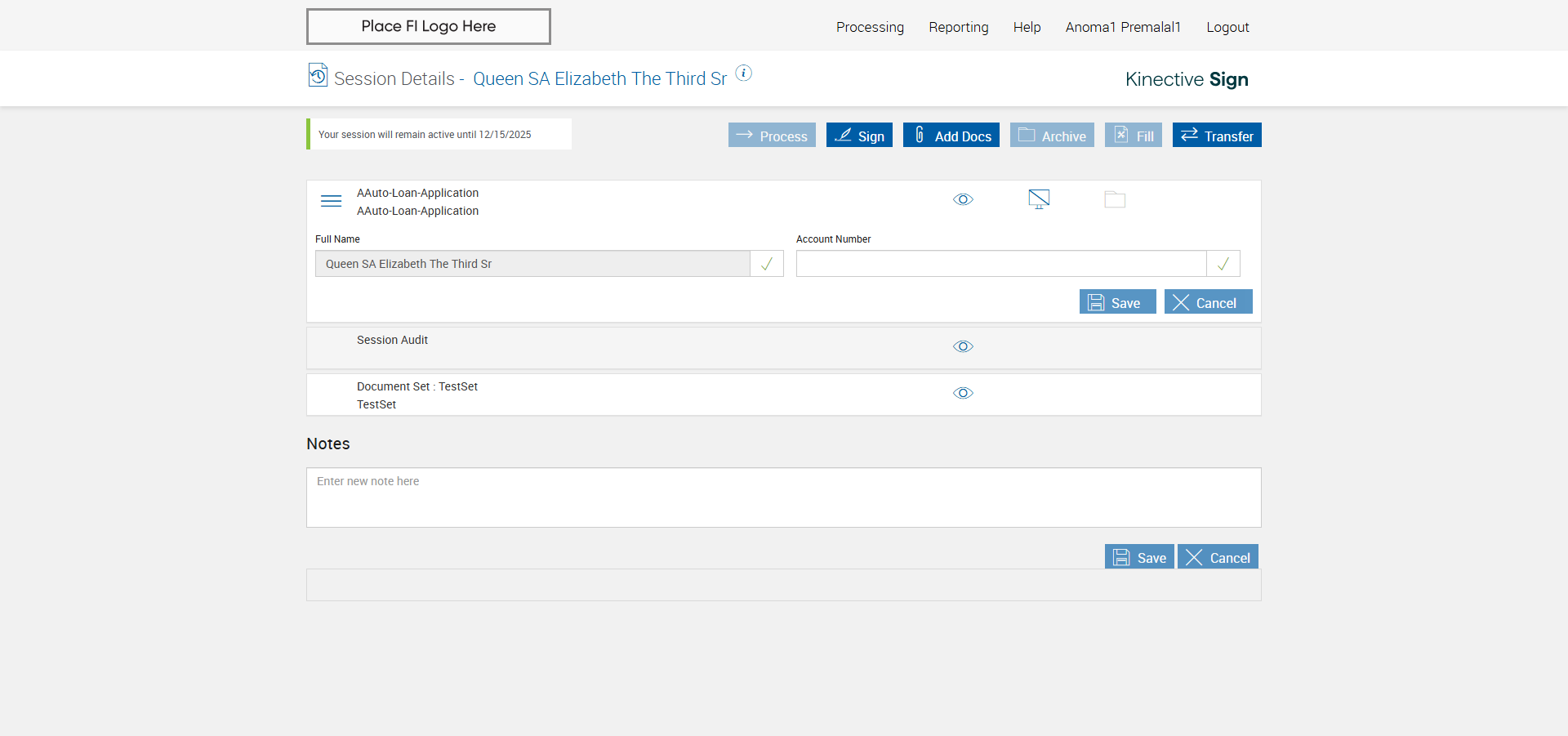This screenshot has height=736, width=1568.
Task: Click the Full Name input field
Action: (532, 264)
